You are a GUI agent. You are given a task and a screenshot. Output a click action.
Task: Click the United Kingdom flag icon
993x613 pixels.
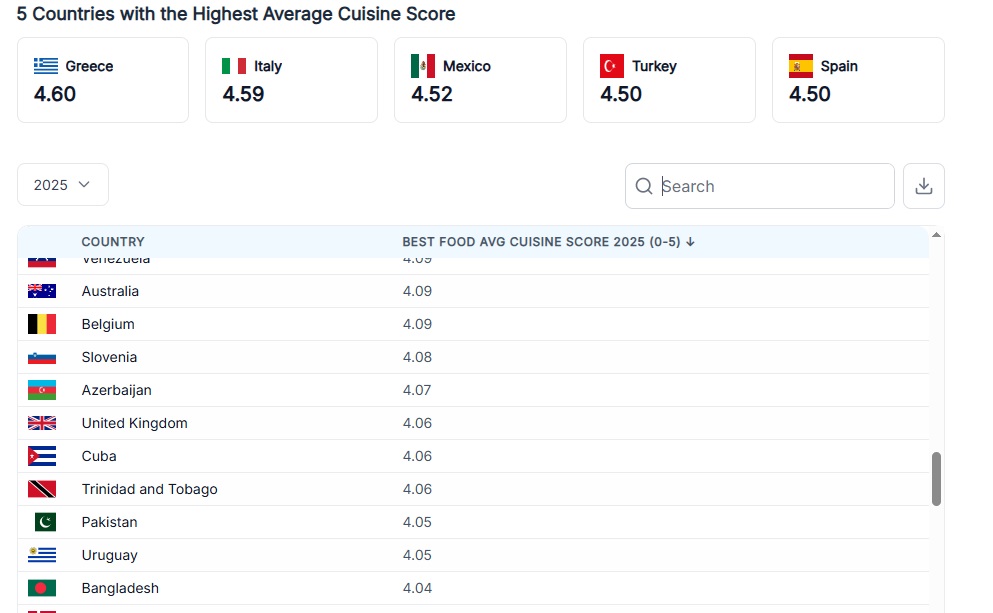tap(42, 423)
